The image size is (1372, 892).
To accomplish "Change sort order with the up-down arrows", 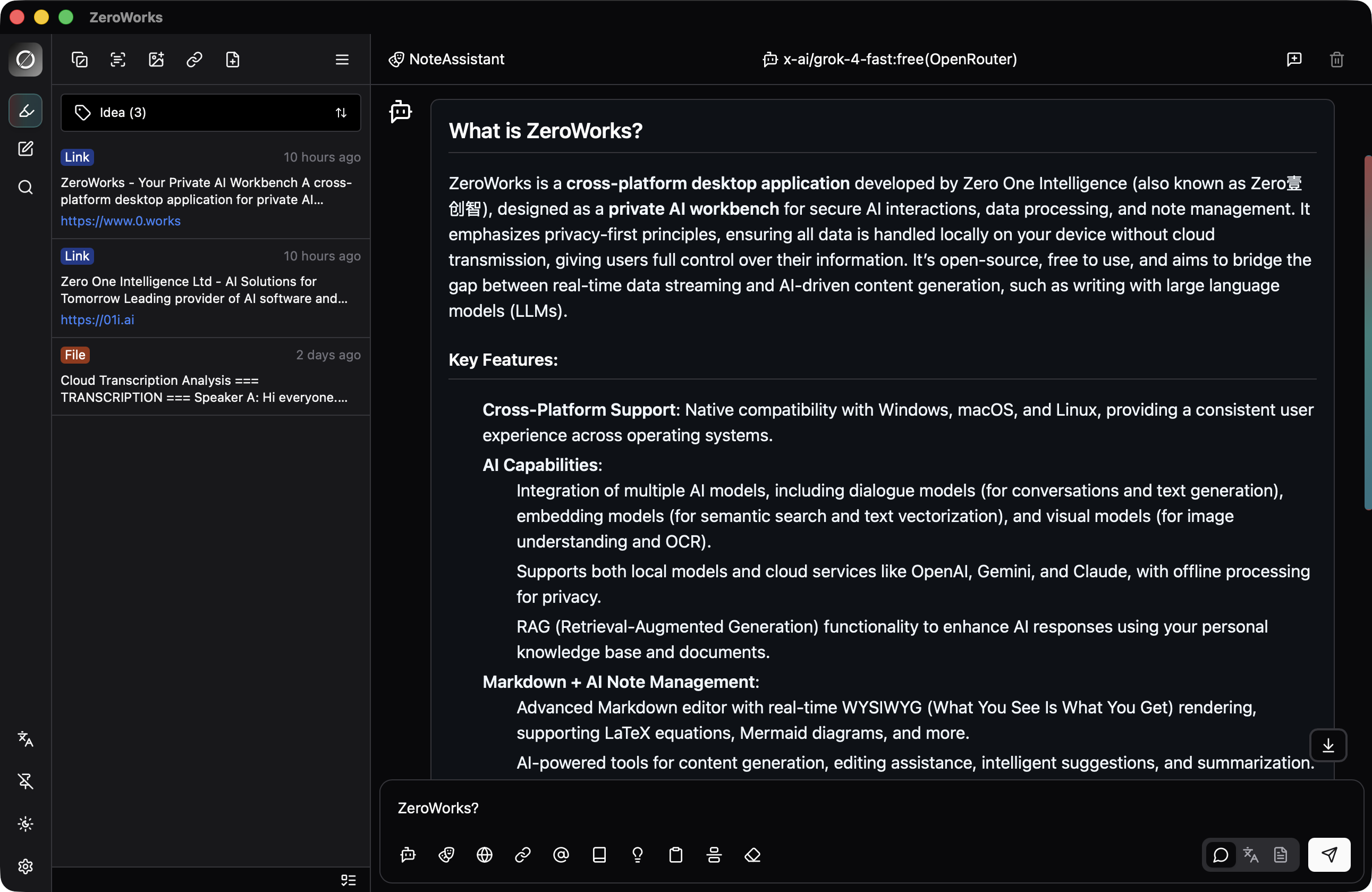I will point(341,113).
